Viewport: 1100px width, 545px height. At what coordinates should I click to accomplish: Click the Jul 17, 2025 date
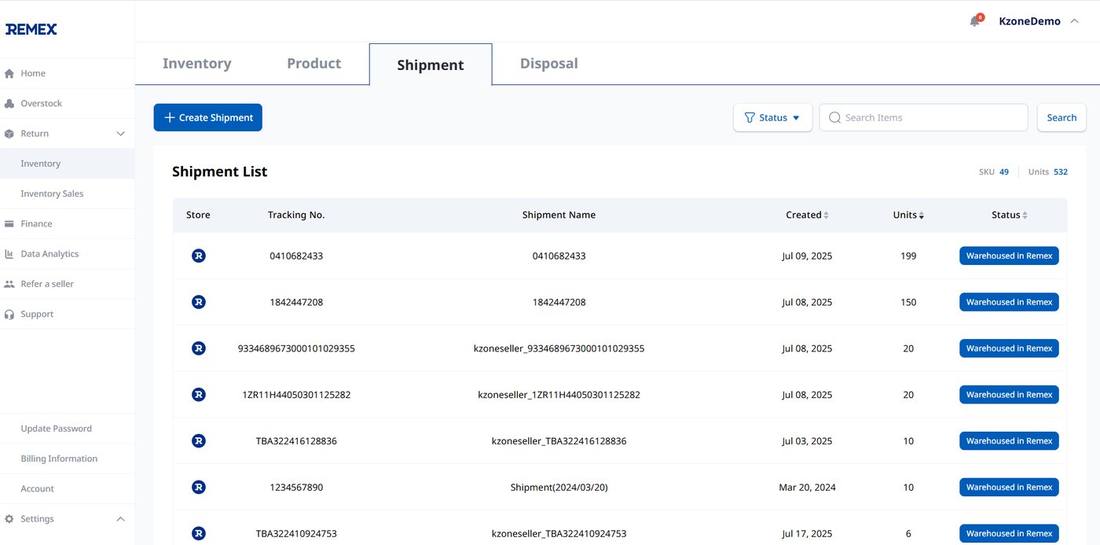(807, 534)
